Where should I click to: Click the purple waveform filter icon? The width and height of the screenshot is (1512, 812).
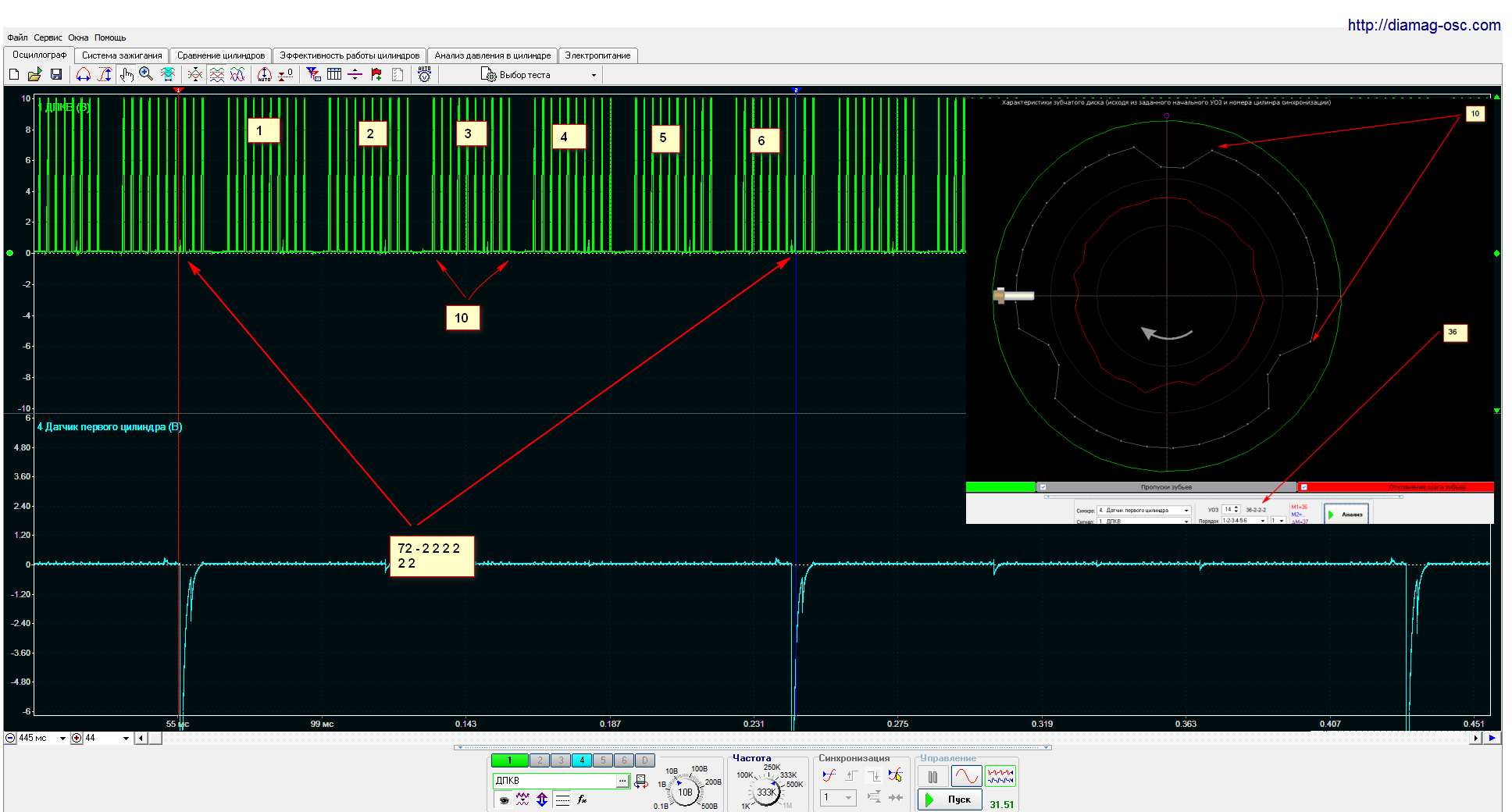tap(522, 800)
